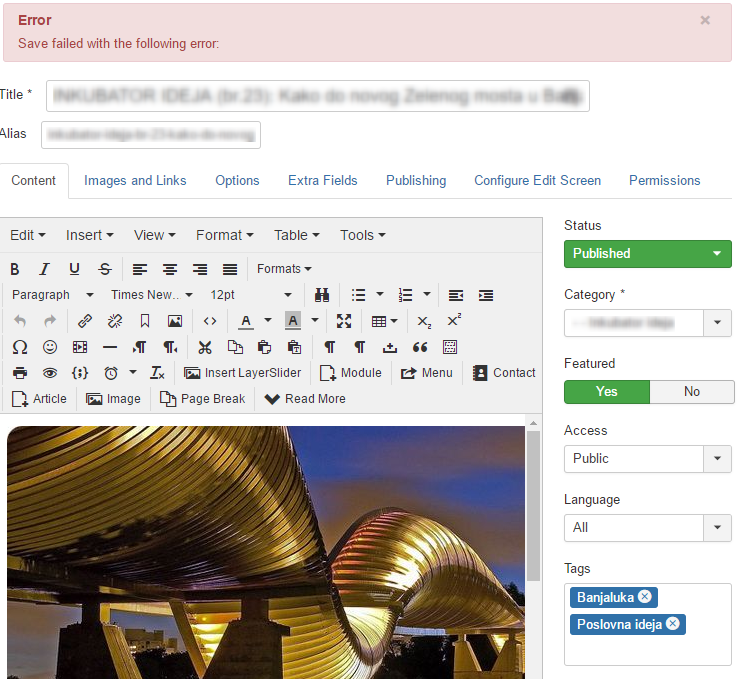This screenshot has width=742, height=679.
Task: Increase indent
Action: point(486,295)
